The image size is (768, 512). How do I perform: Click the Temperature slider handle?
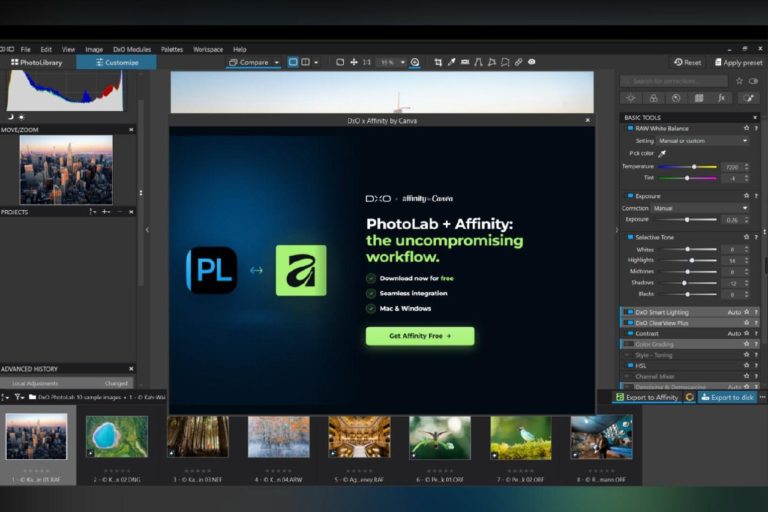coord(694,167)
